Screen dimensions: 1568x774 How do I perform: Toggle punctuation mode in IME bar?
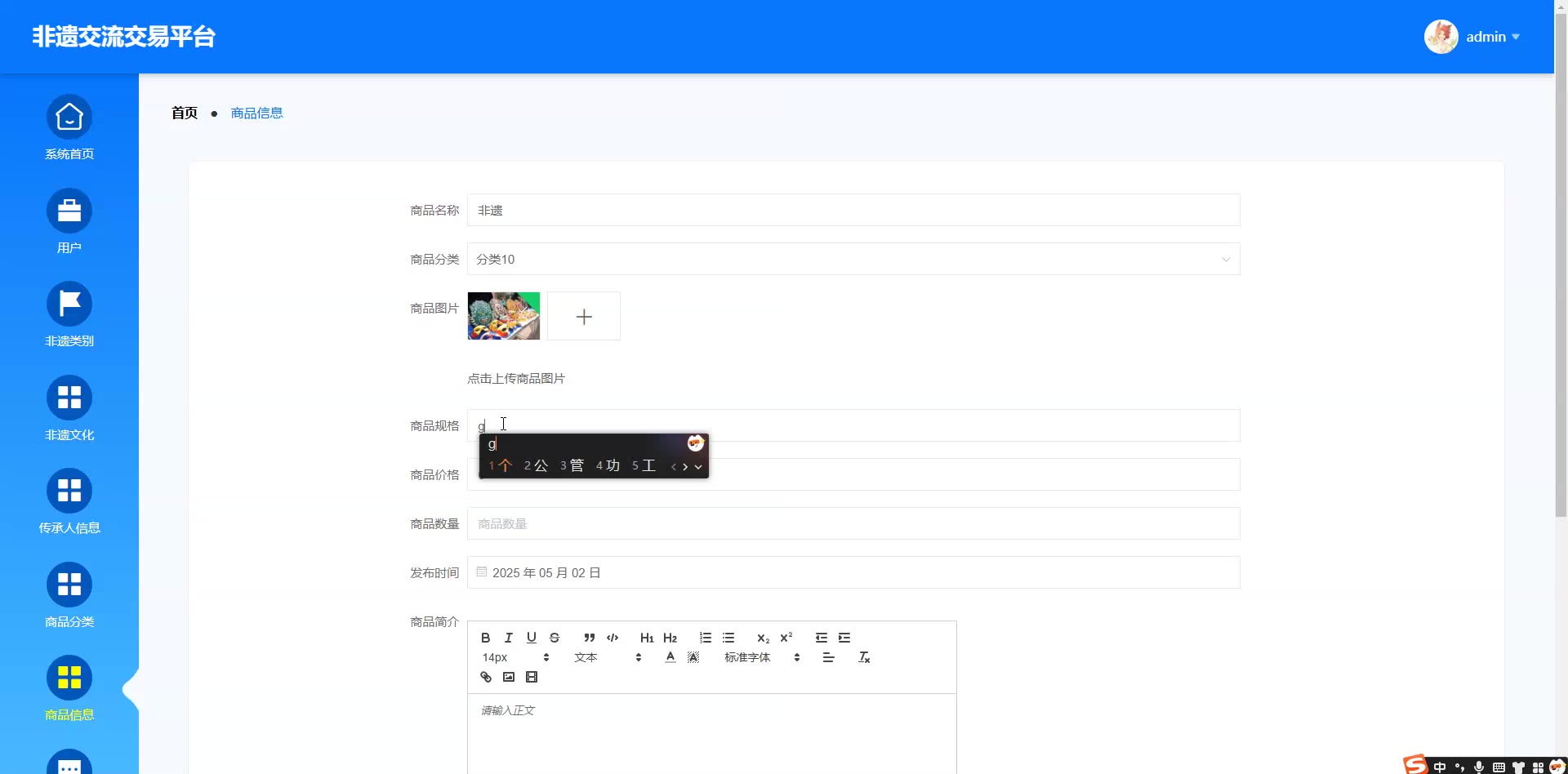point(1459,767)
